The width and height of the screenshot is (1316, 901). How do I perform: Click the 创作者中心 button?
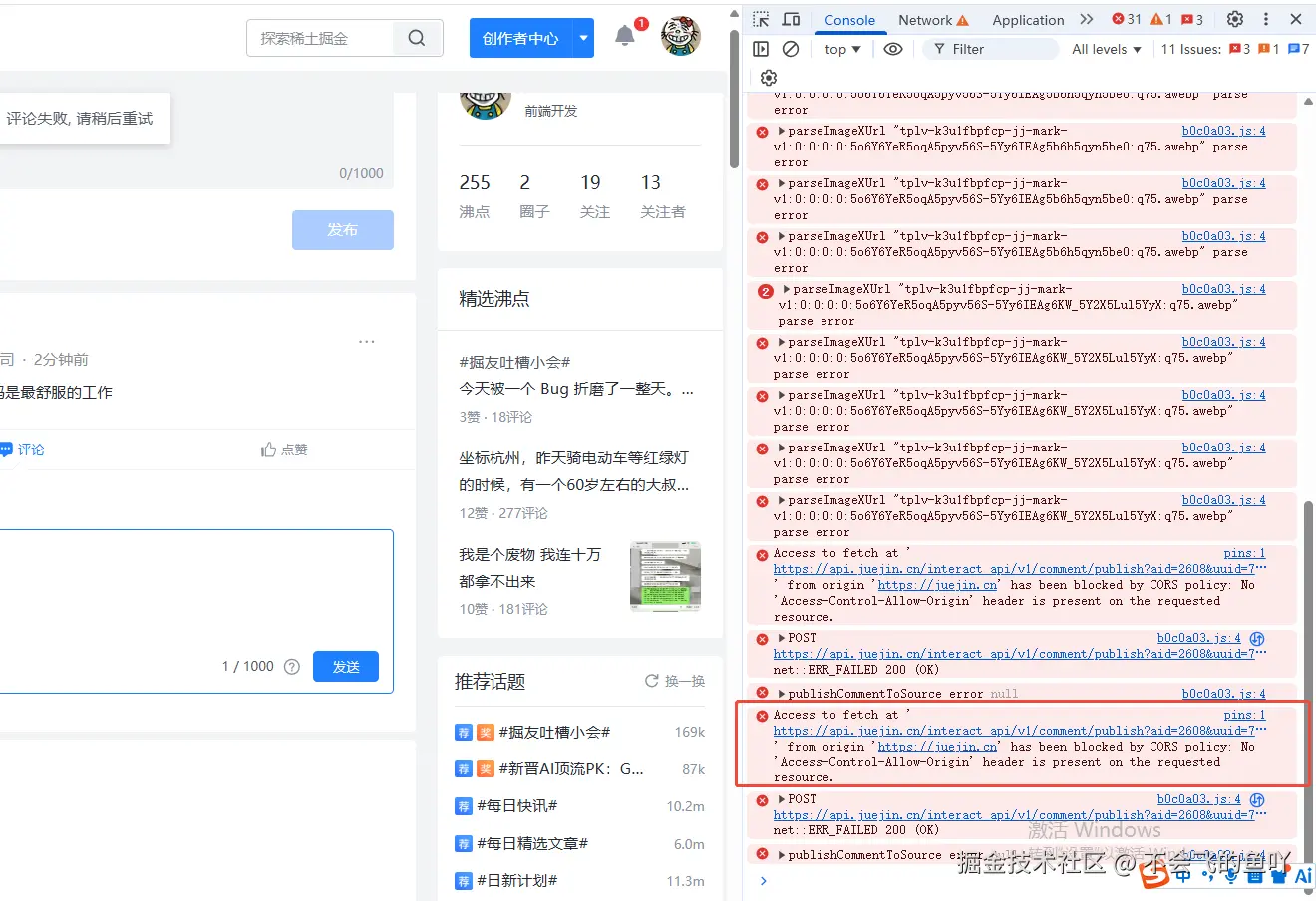point(521,38)
